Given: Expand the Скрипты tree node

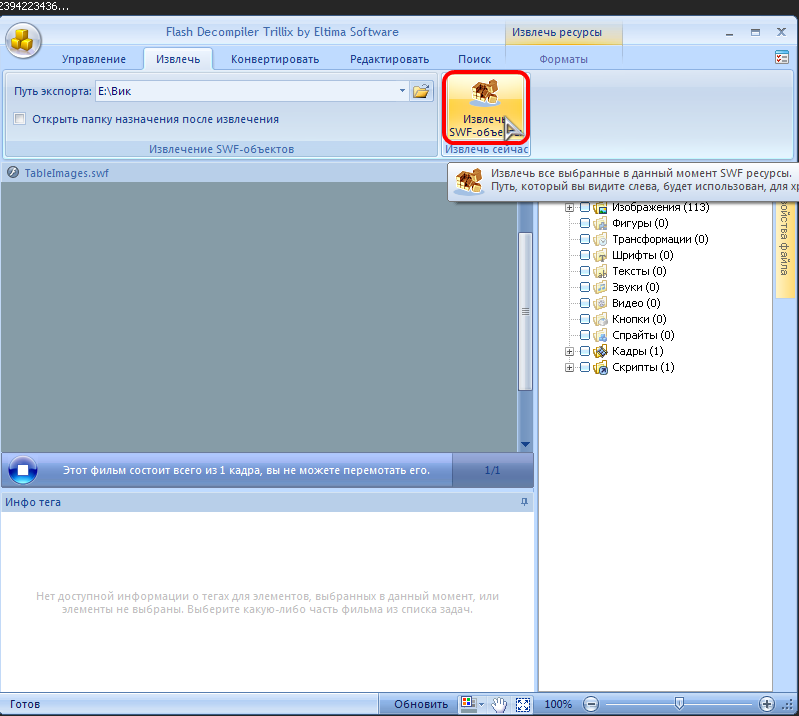Looking at the screenshot, I should point(569,367).
